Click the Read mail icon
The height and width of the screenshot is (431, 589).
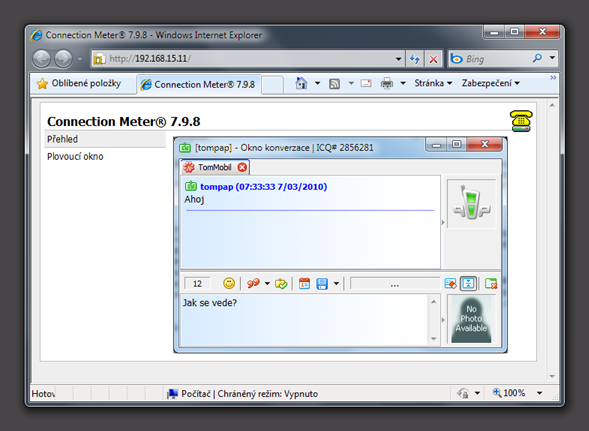click(366, 83)
